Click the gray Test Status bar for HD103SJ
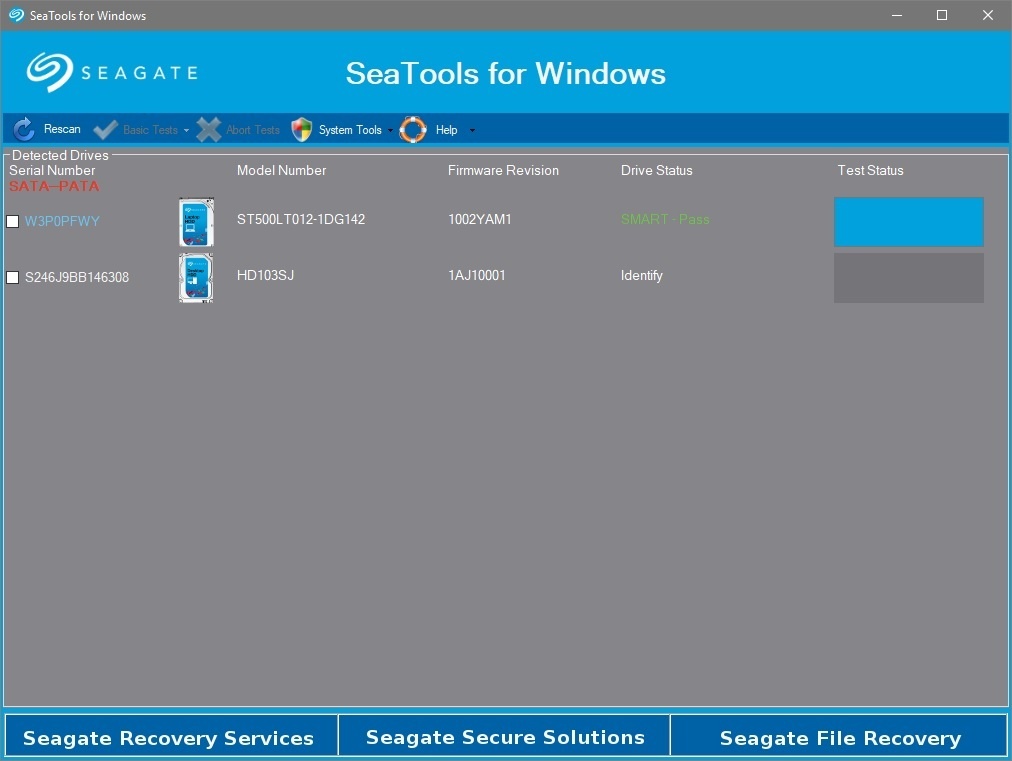 [x=909, y=278]
